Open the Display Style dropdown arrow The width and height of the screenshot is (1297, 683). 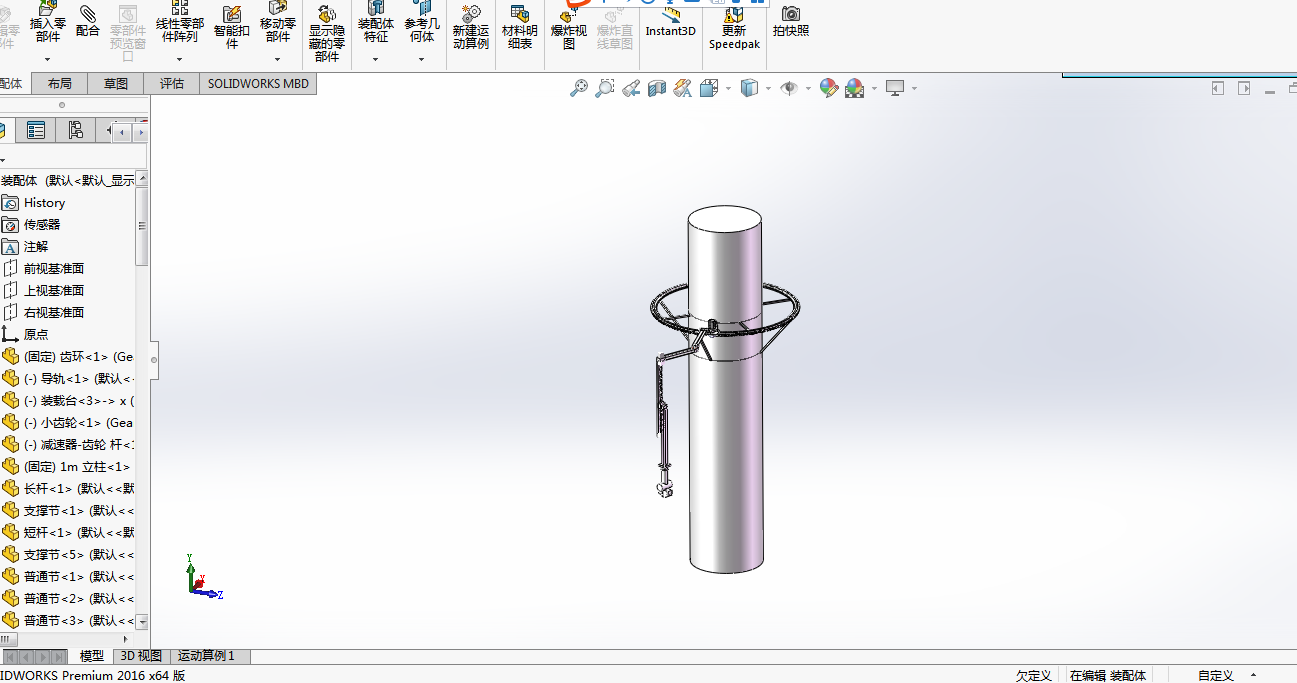[x=768, y=89]
